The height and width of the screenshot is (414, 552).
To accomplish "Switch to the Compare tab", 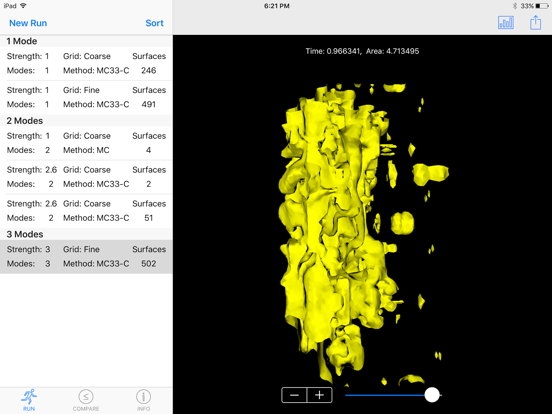I will [86, 400].
